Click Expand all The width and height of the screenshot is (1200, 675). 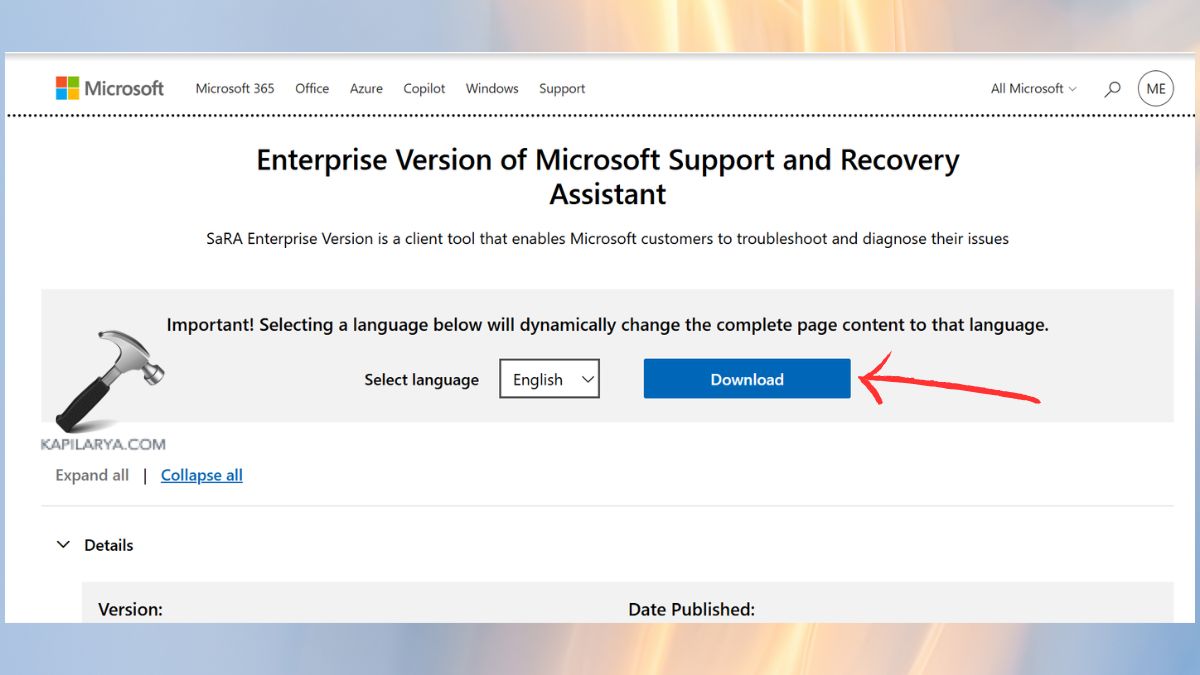[92, 475]
